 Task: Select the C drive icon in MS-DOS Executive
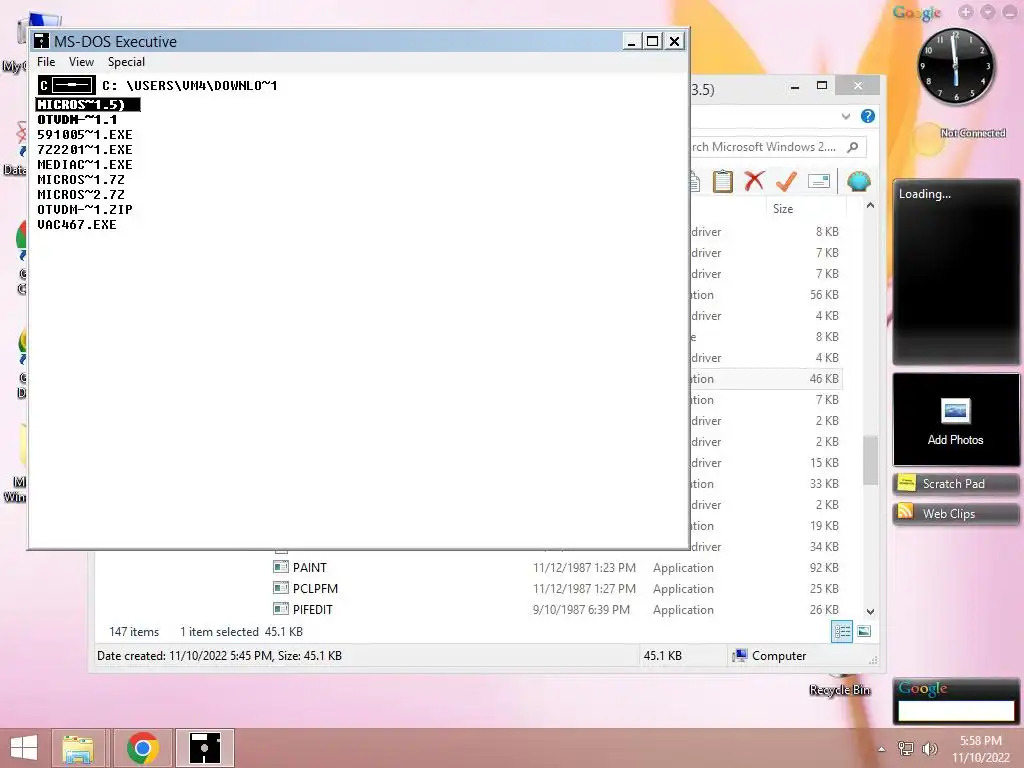66,85
